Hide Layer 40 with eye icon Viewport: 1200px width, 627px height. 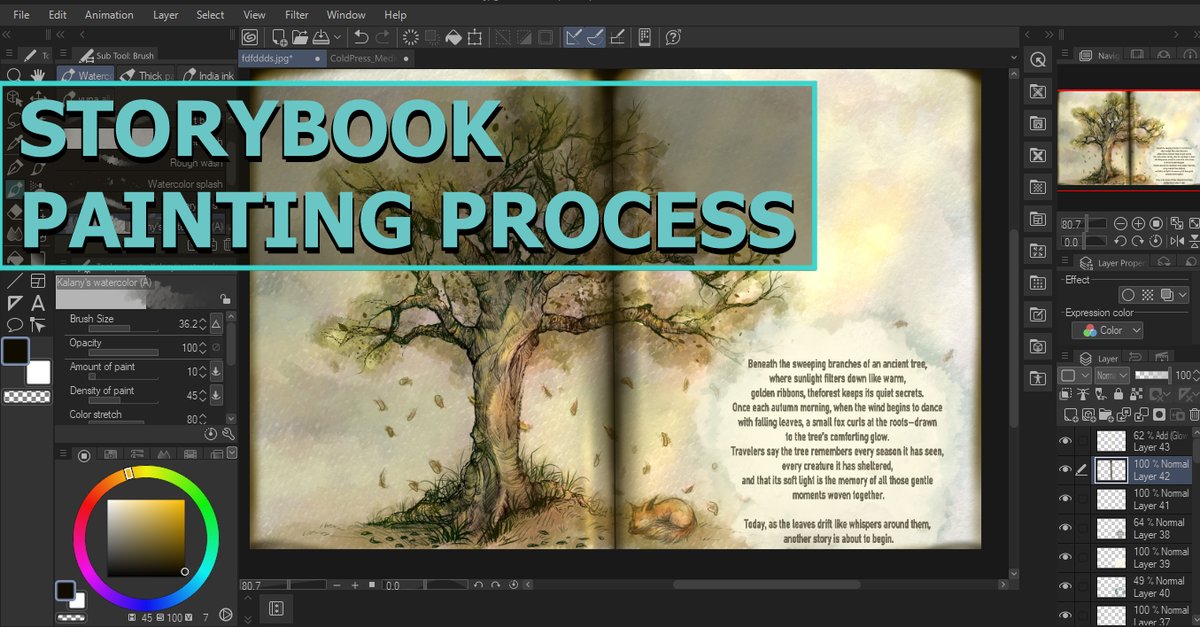pyautogui.click(x=1065, y=586)
